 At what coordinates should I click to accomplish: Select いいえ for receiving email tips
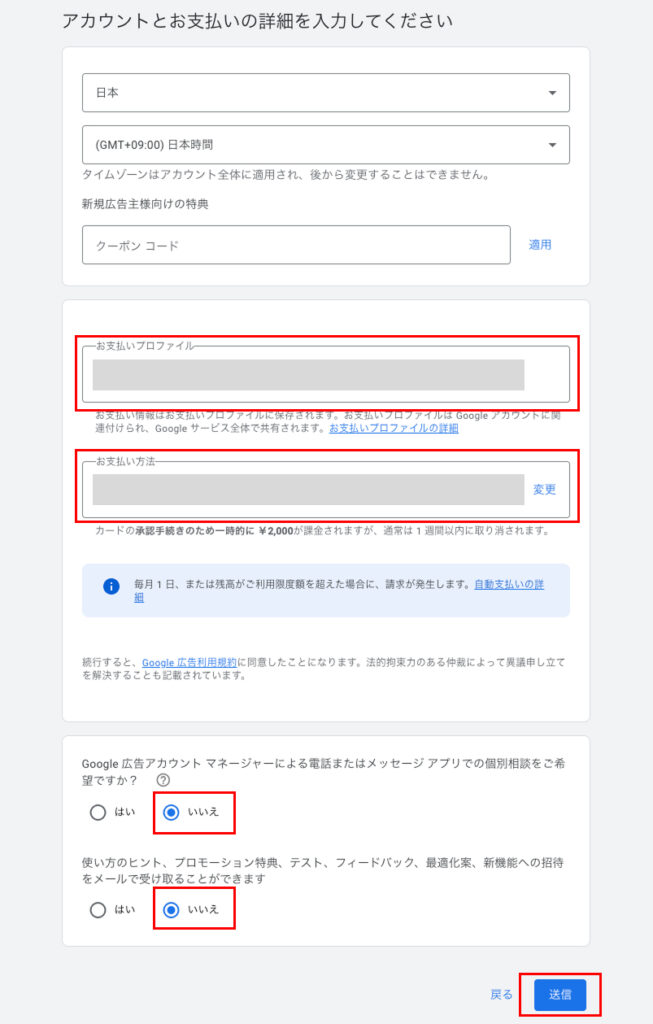[170, 910]
